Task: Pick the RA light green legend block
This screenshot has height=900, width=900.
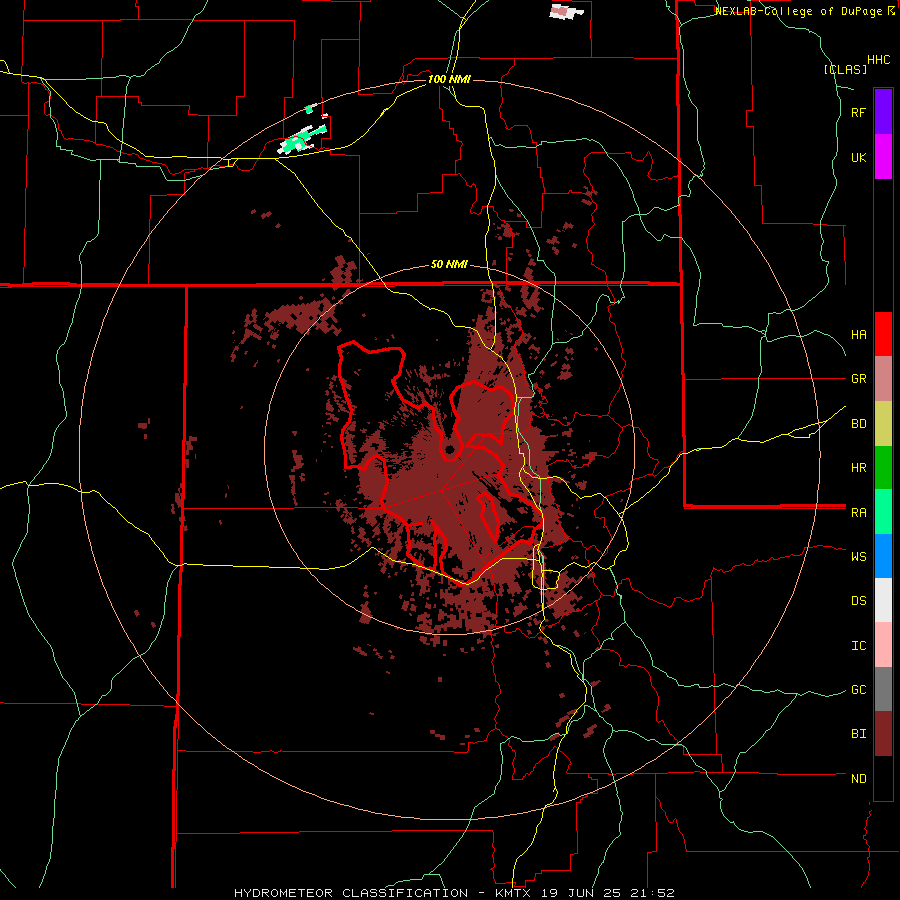Action: tap(883, 512)
